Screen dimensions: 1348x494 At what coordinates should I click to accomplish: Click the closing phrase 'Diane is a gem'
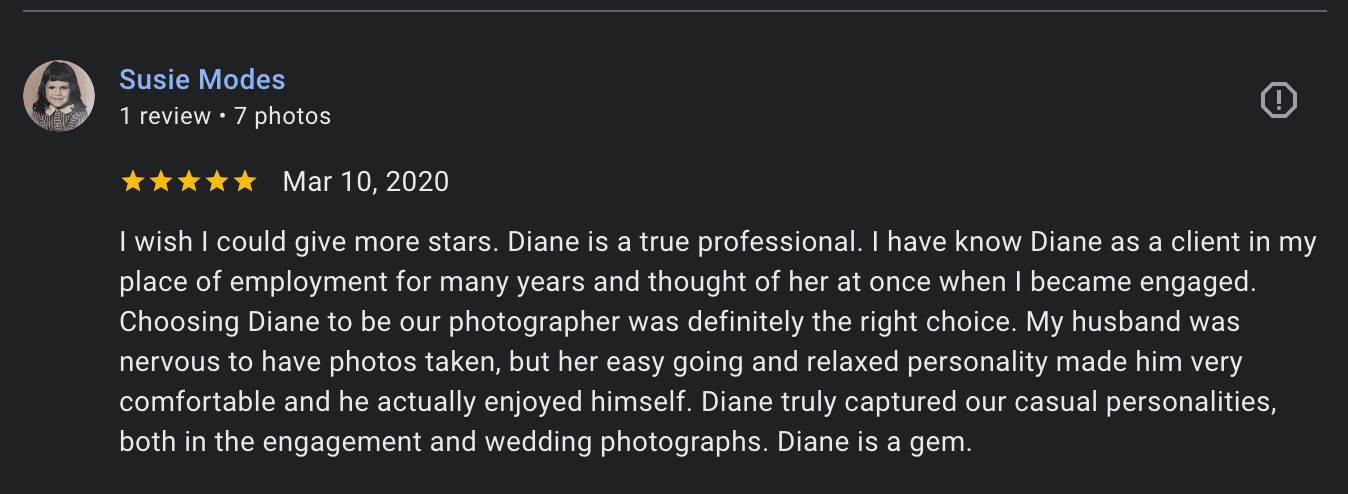[x=874, y=442]
